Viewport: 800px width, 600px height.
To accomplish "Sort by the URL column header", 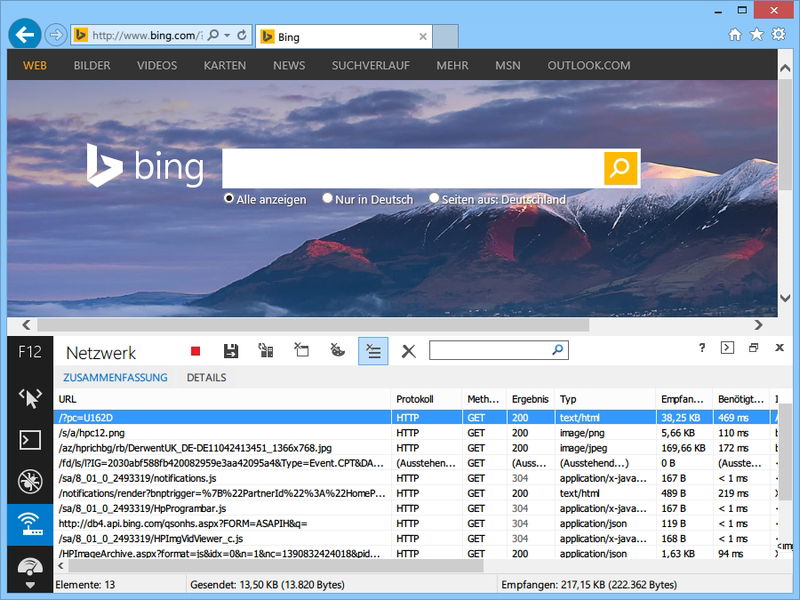I will (222, 399).
